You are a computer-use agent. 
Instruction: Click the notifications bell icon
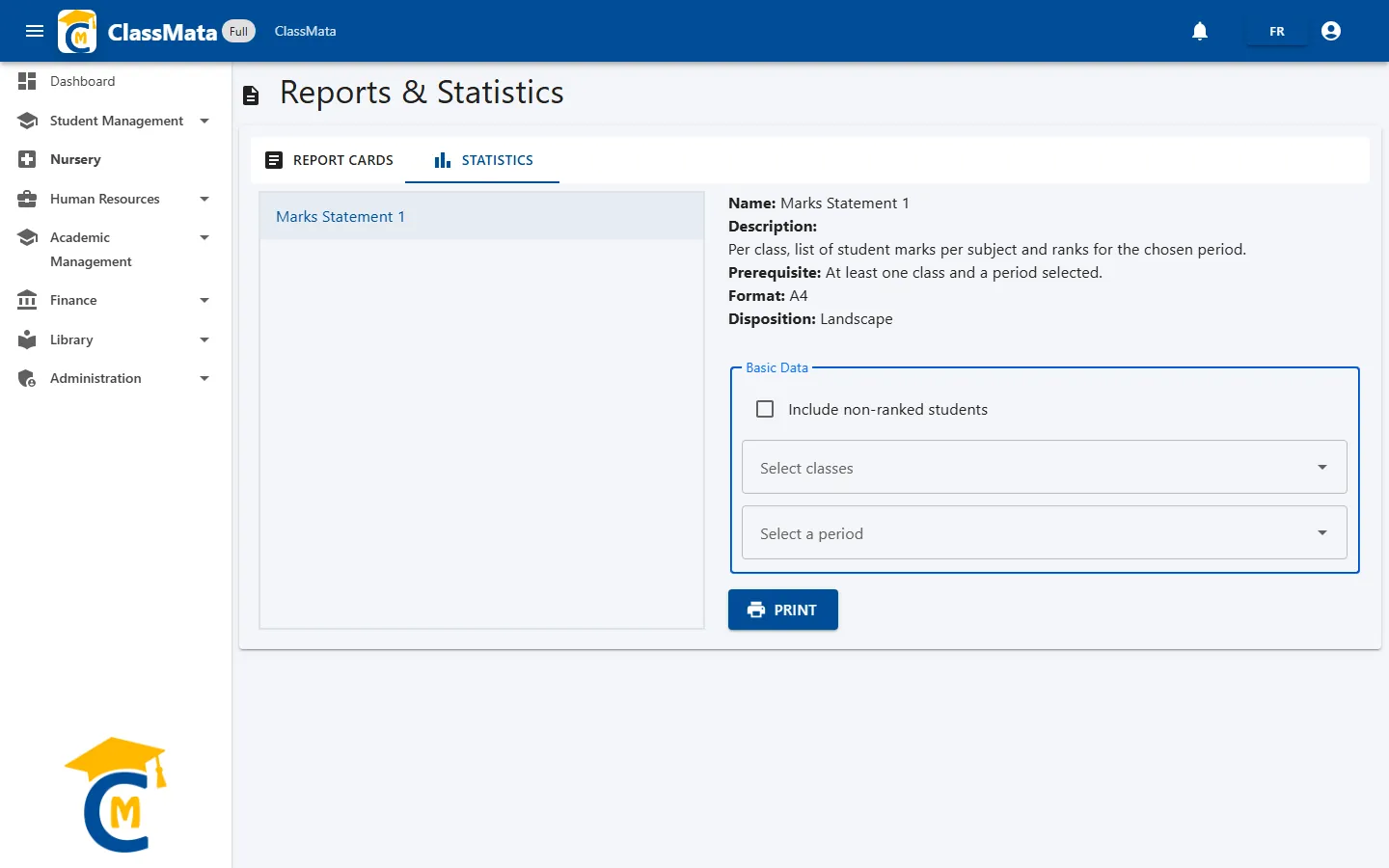coord(1200,31)
